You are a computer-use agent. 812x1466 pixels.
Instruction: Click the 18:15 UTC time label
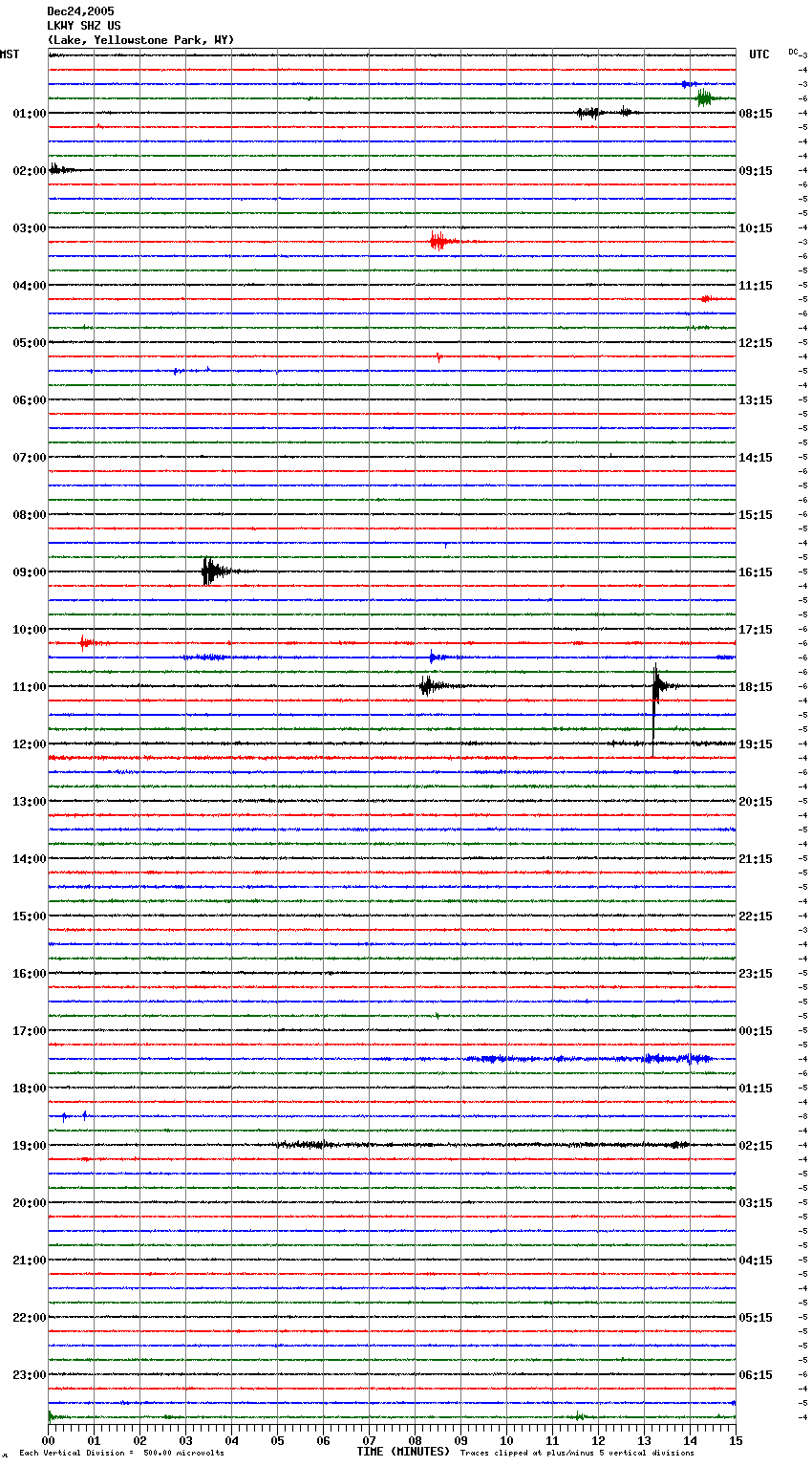click(x=756, y=687)
